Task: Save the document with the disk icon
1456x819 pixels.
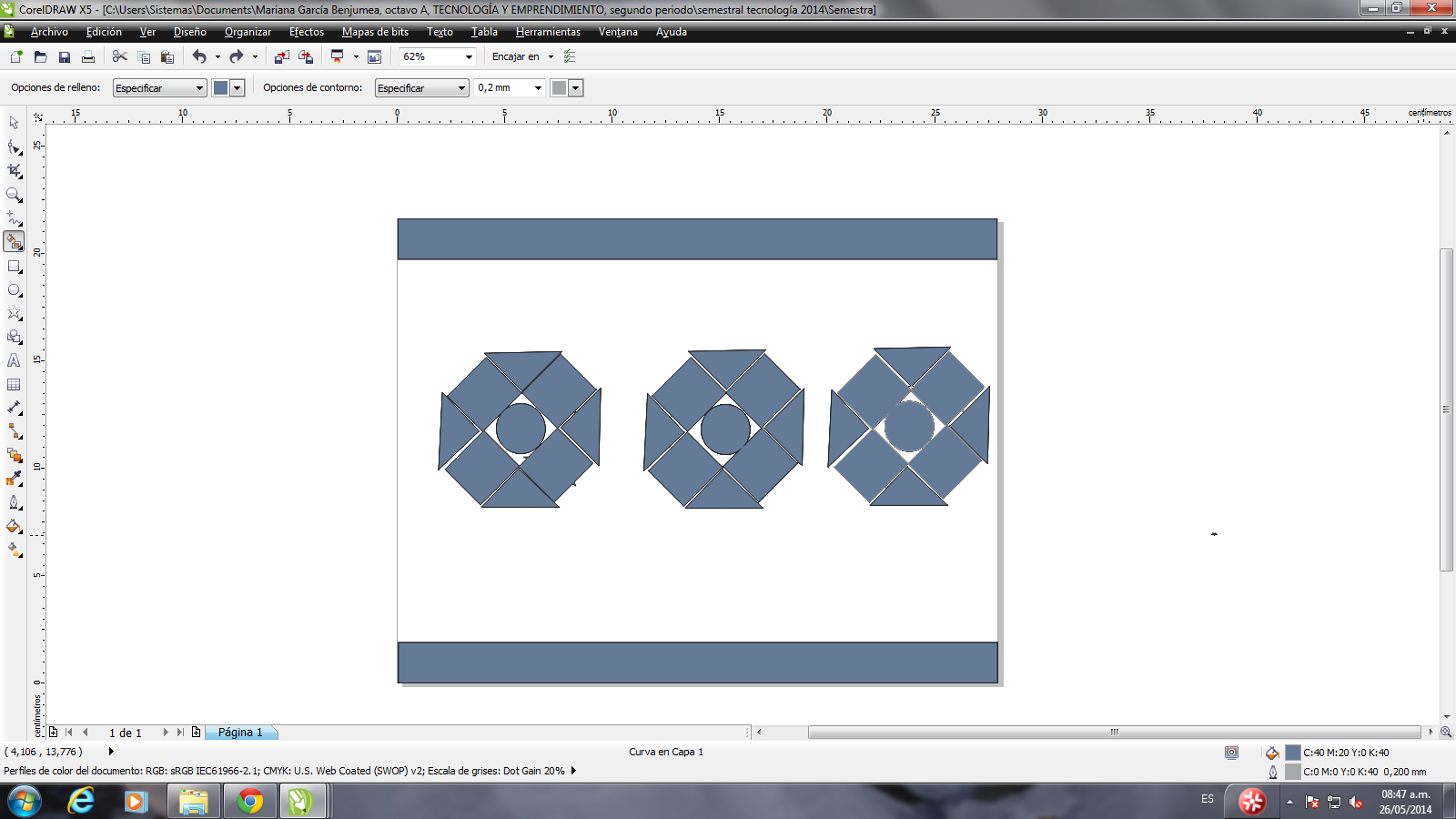Action: [64, 56]
